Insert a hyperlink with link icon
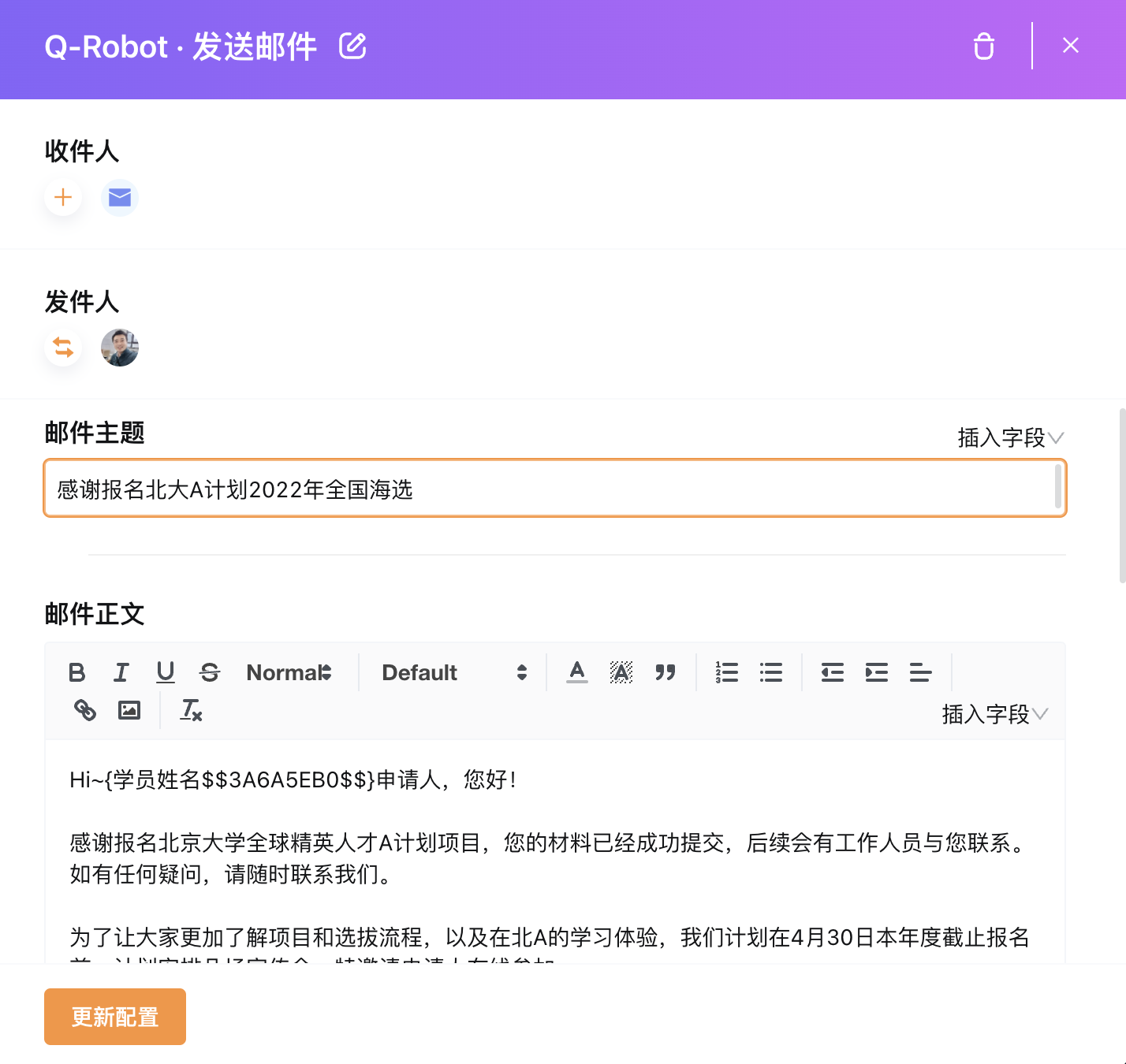This screenshot has height=1064, width=1126. (x=85, y=710)
